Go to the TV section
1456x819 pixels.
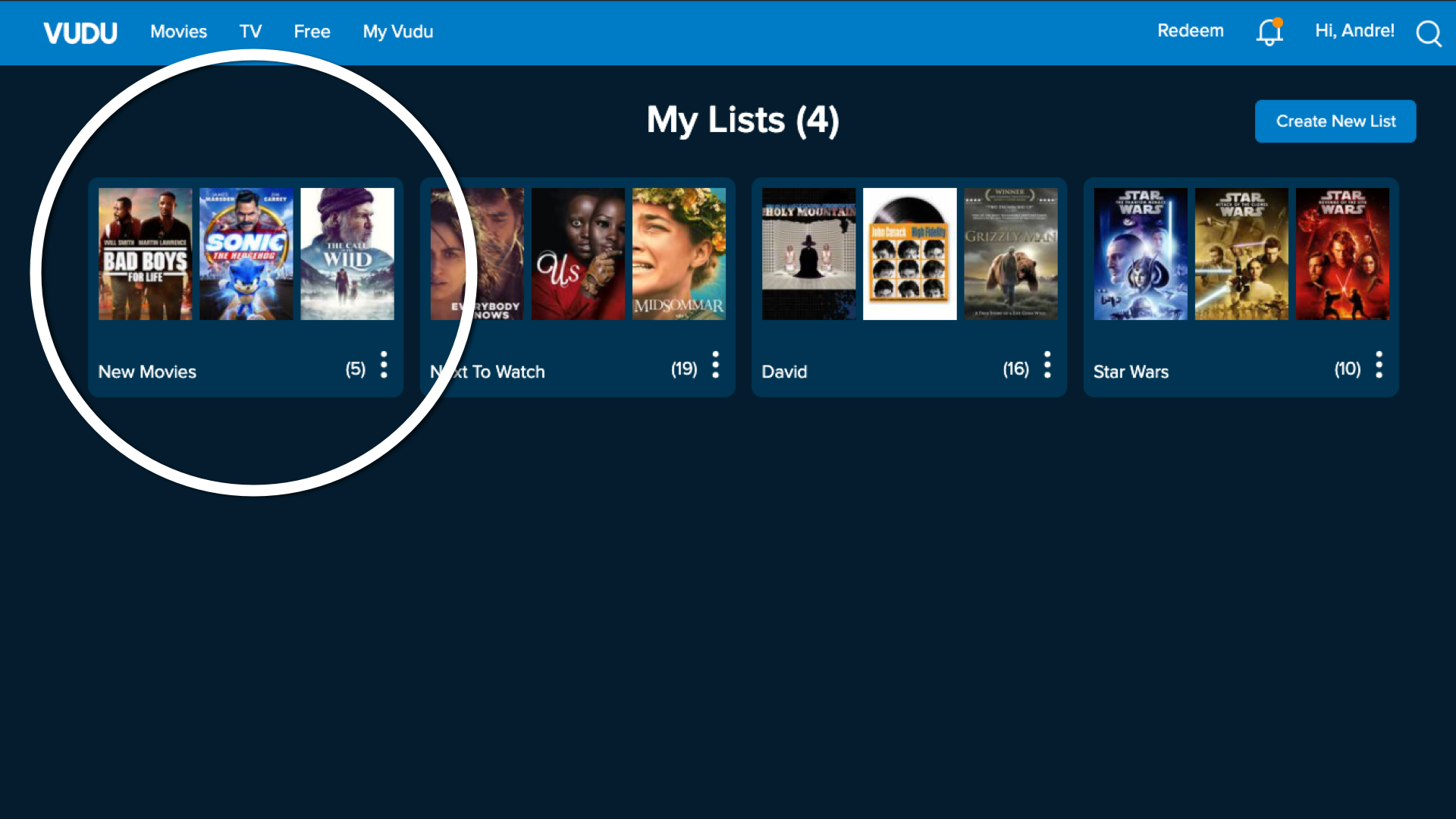point(250,32)
